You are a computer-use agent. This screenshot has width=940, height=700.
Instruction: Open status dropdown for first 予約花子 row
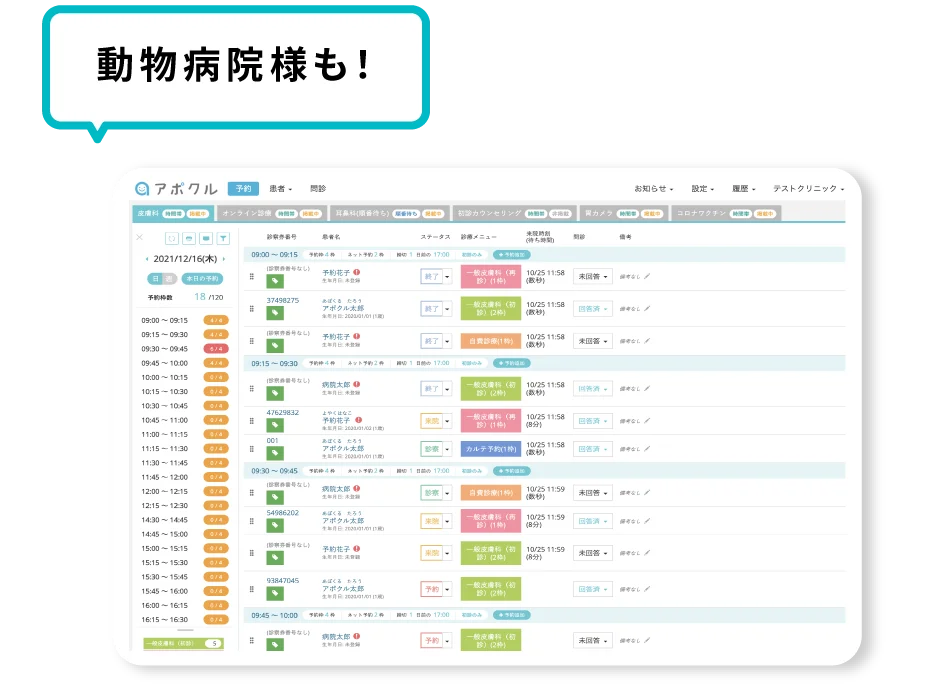coord(447,277)
